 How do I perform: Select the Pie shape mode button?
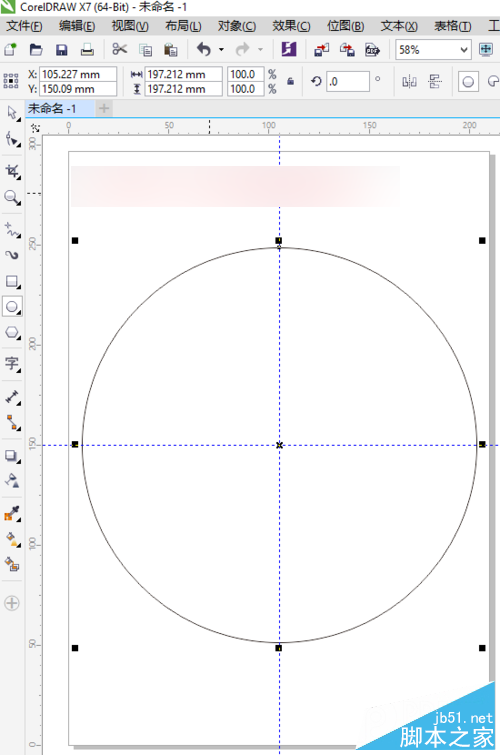coord(494,81)
